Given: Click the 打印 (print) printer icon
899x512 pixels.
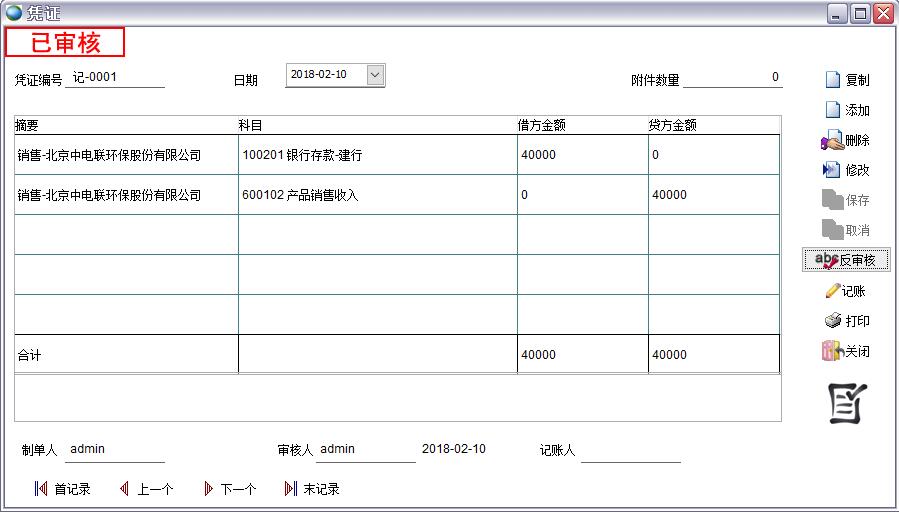Looking at the screenshot, I should coord(832,321).
